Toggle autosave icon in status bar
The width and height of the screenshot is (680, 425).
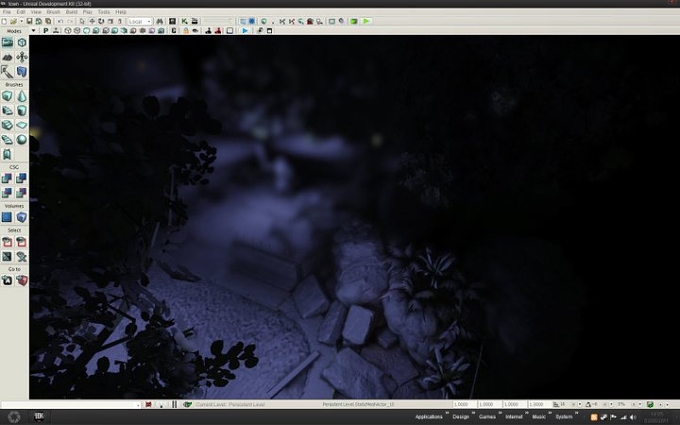650,405
